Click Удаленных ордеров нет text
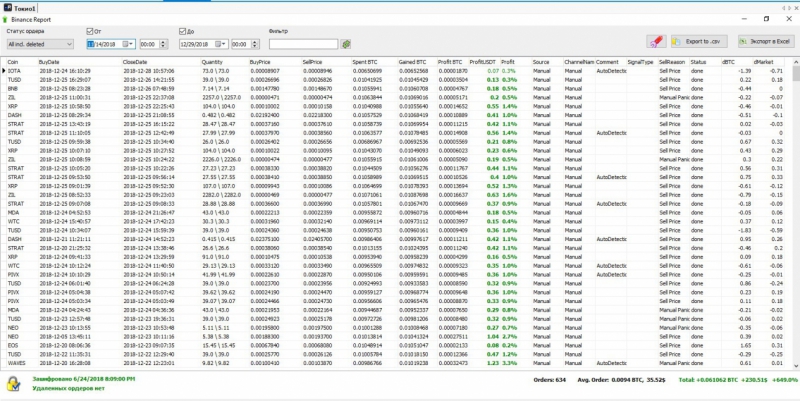 coord(68,388)
